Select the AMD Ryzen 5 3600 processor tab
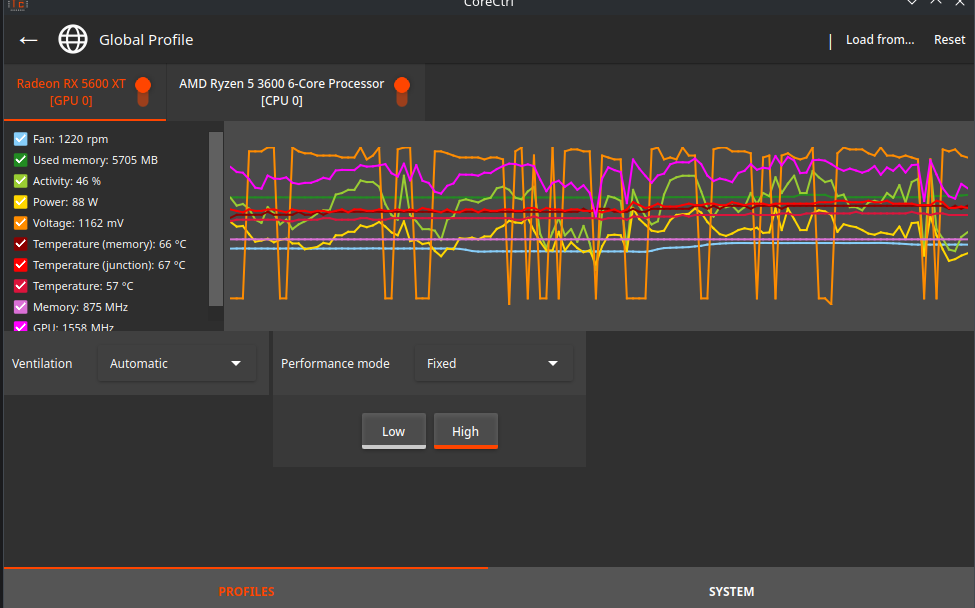The width and height of the screenshot is (975, 608). point(280,92)
